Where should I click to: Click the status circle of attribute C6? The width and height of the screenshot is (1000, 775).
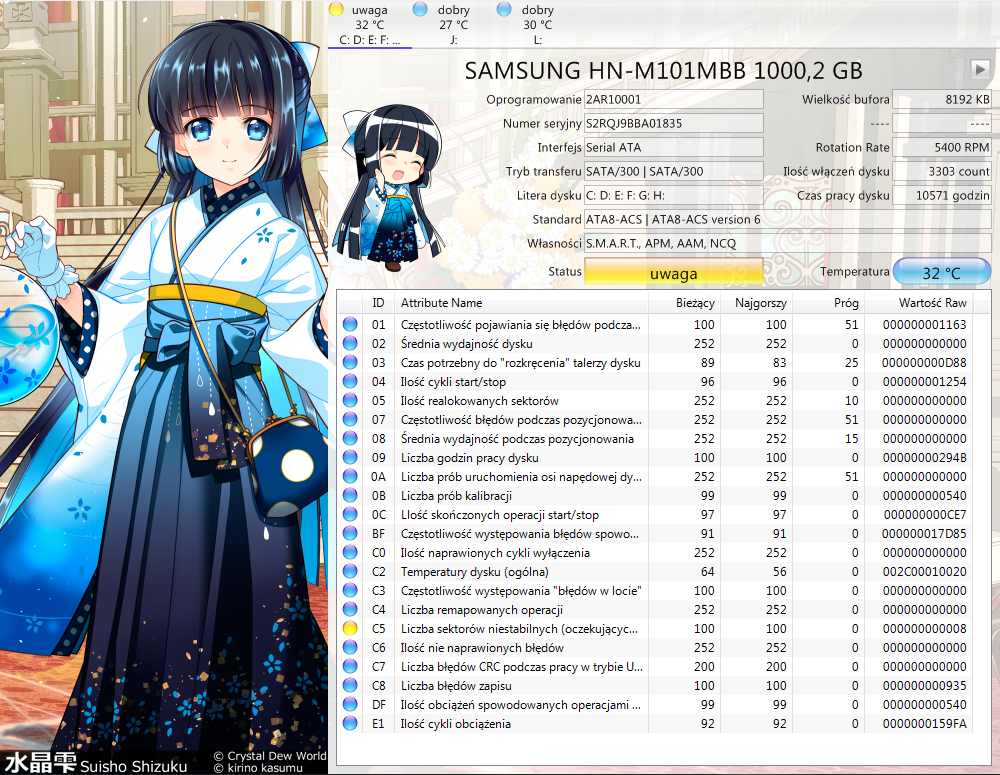pos(350,647)
